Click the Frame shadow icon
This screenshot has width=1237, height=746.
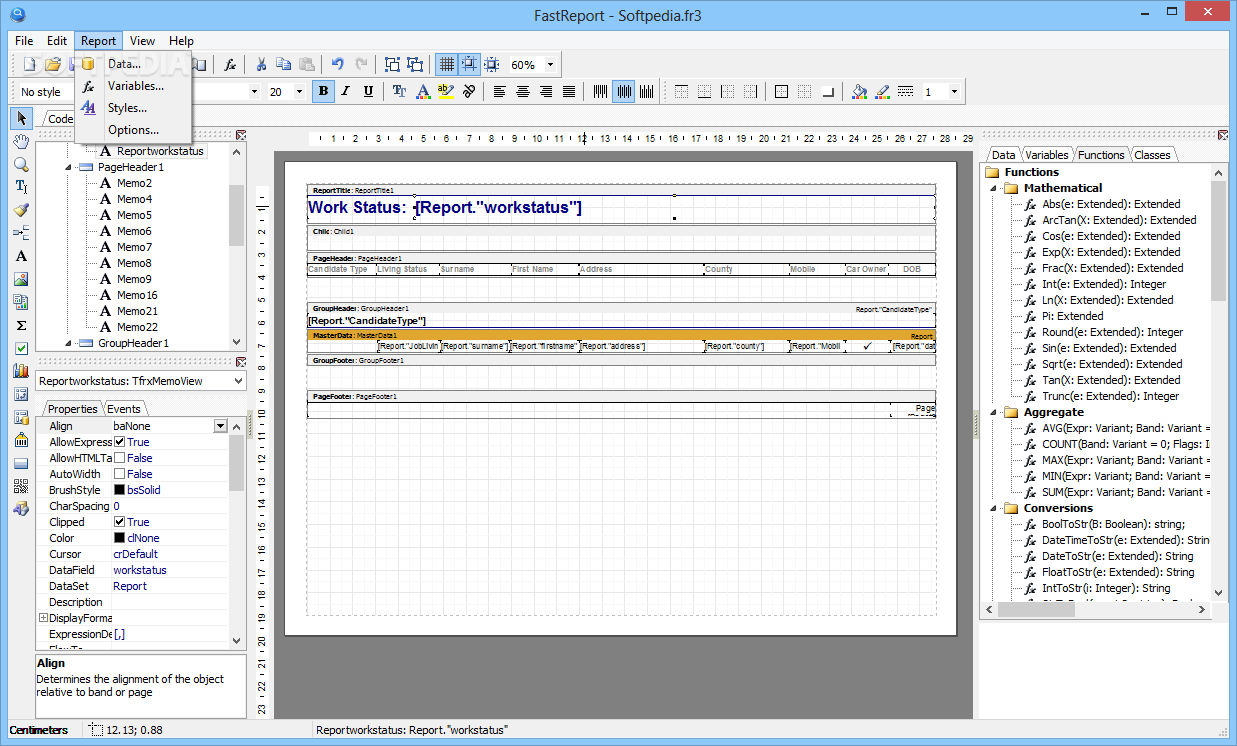[827, 92]
